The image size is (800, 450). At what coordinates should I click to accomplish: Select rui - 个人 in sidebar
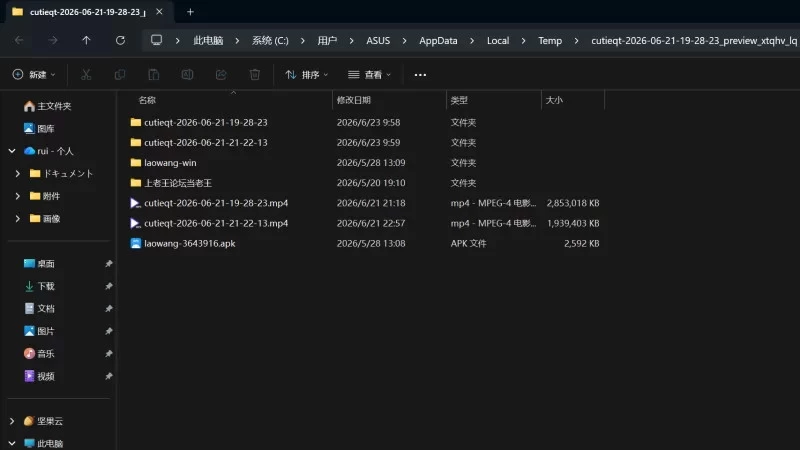pos(49,151)
